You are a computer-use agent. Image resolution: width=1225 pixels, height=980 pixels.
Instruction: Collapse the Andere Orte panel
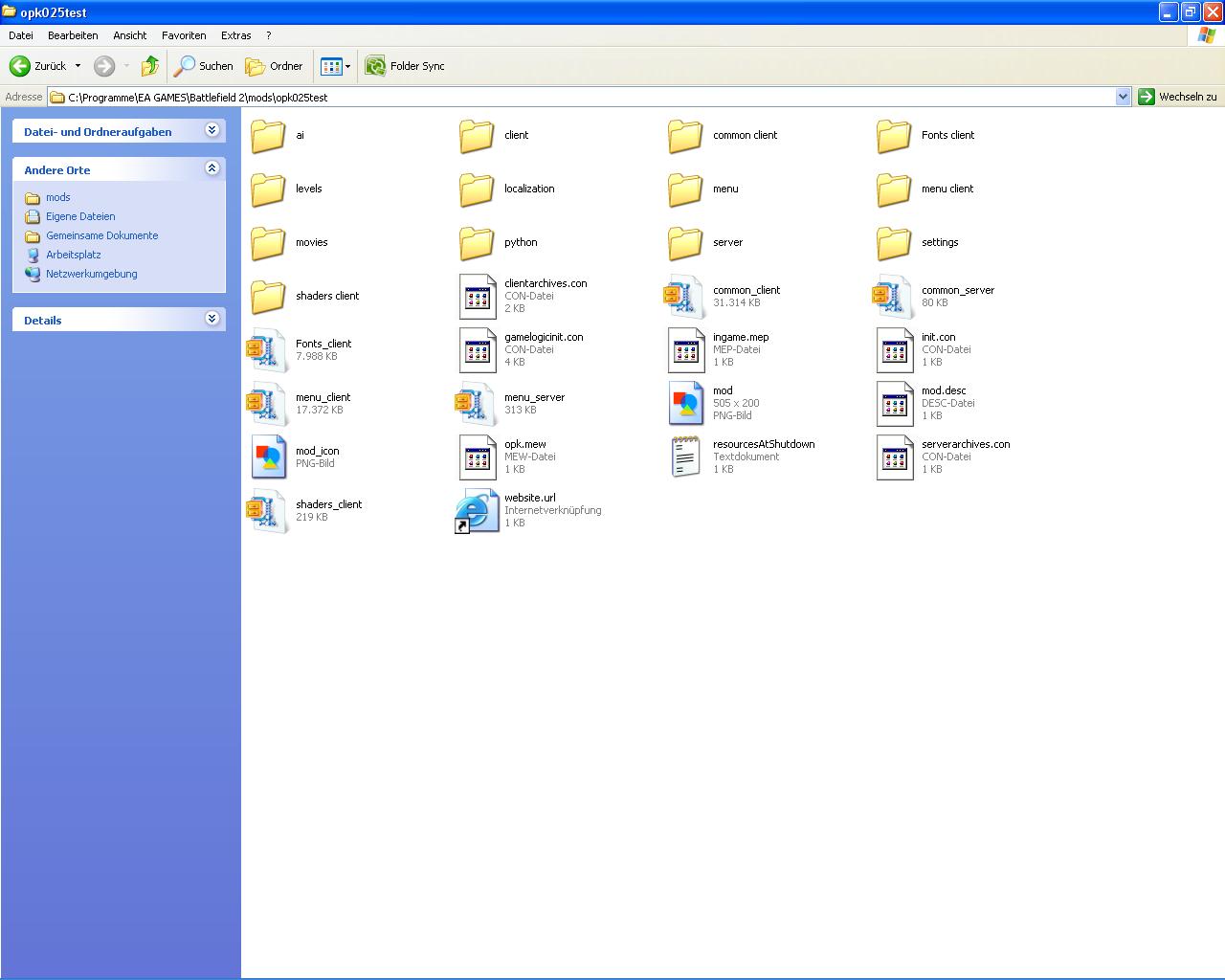pyautogui.click(x=212, y=168)
